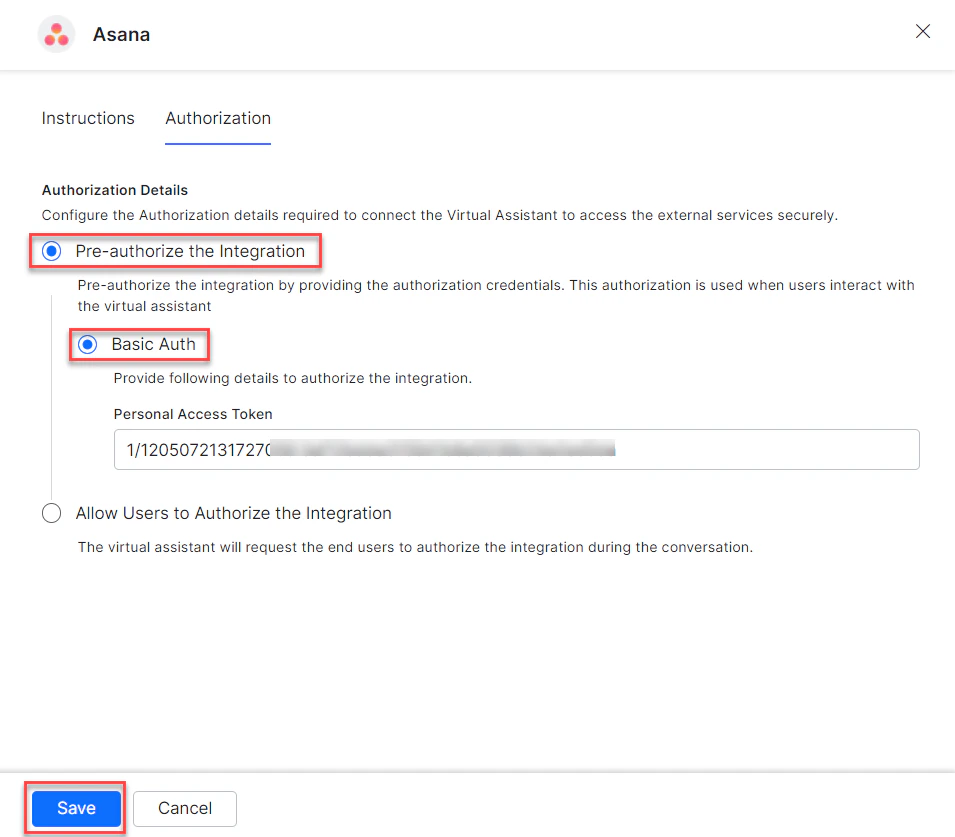Click the Authorization Details heading
955x837 pixels.
[x=115, y=190]
